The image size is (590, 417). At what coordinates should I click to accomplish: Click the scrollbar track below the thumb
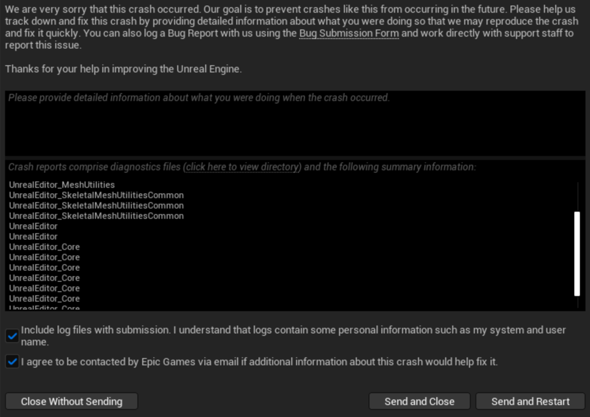pos(577,302)
